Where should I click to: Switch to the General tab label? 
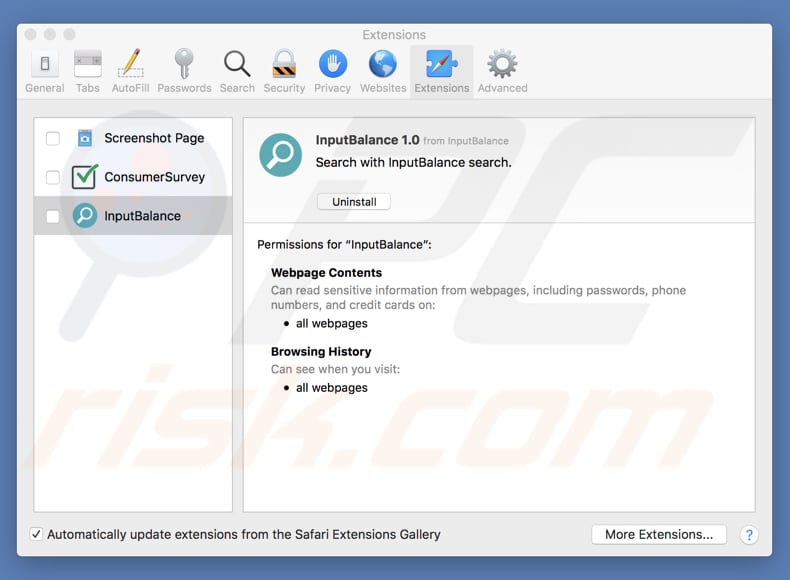pyautogui.click(x=44, y=88)
